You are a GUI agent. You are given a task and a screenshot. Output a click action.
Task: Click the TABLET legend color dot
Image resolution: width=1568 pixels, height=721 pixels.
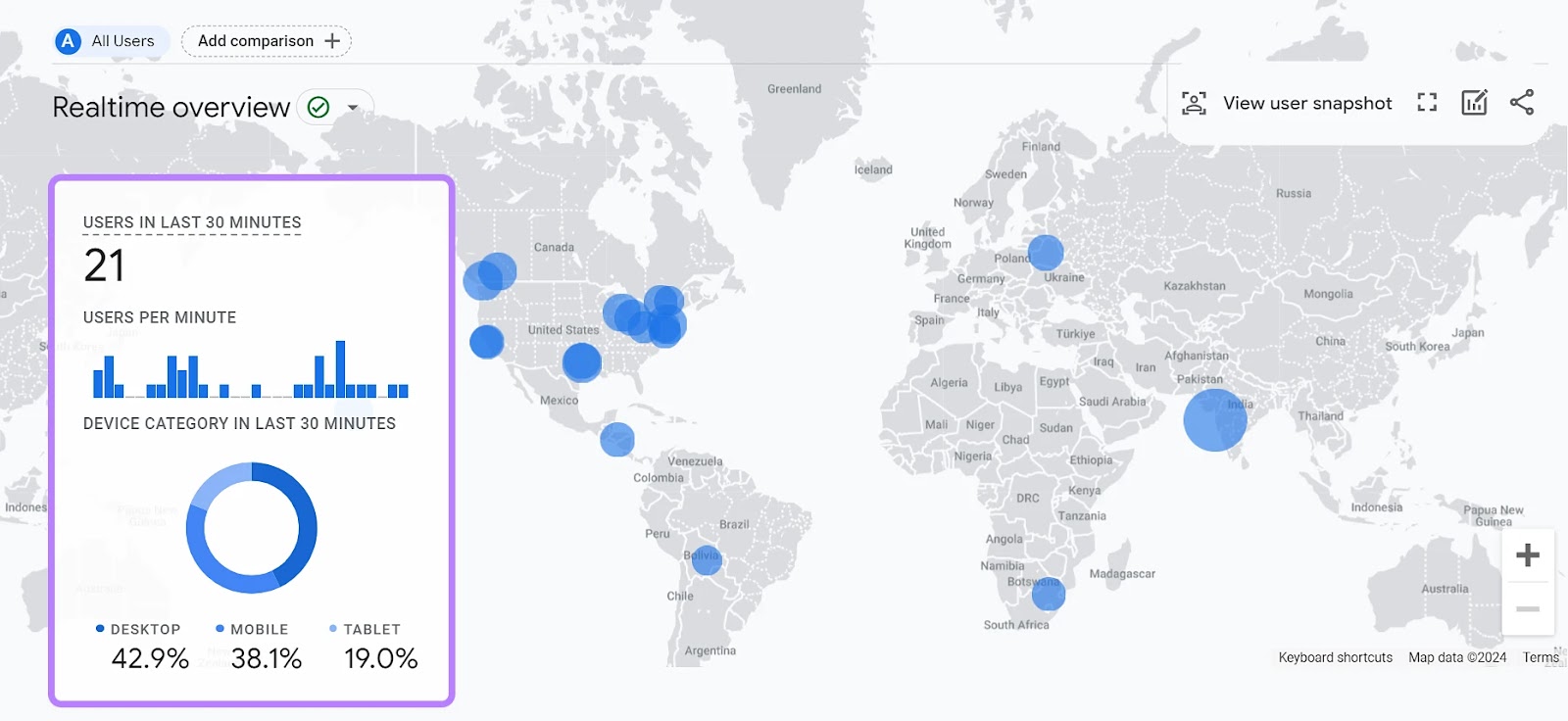click(333, 629)
